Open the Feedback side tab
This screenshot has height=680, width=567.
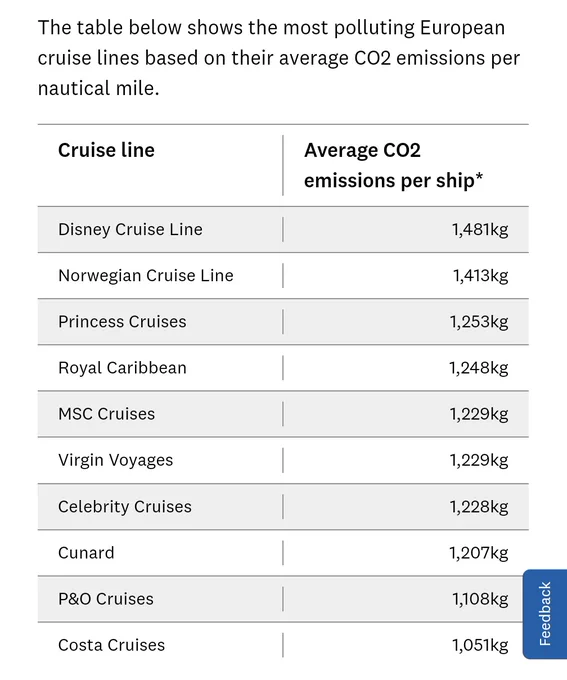(545, 614)
